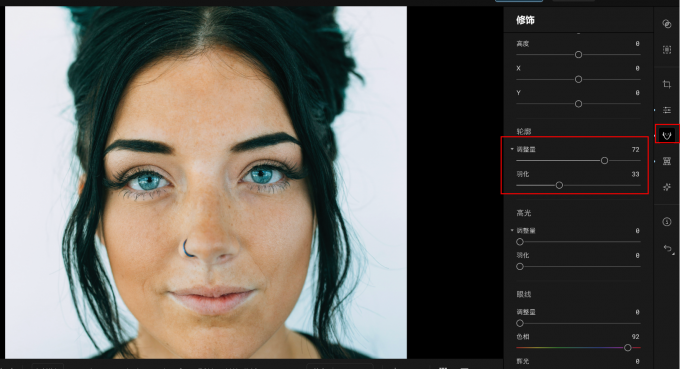Click the X position slider handle
The width and height of the screenshot is (680, 369).
[579, 79]
